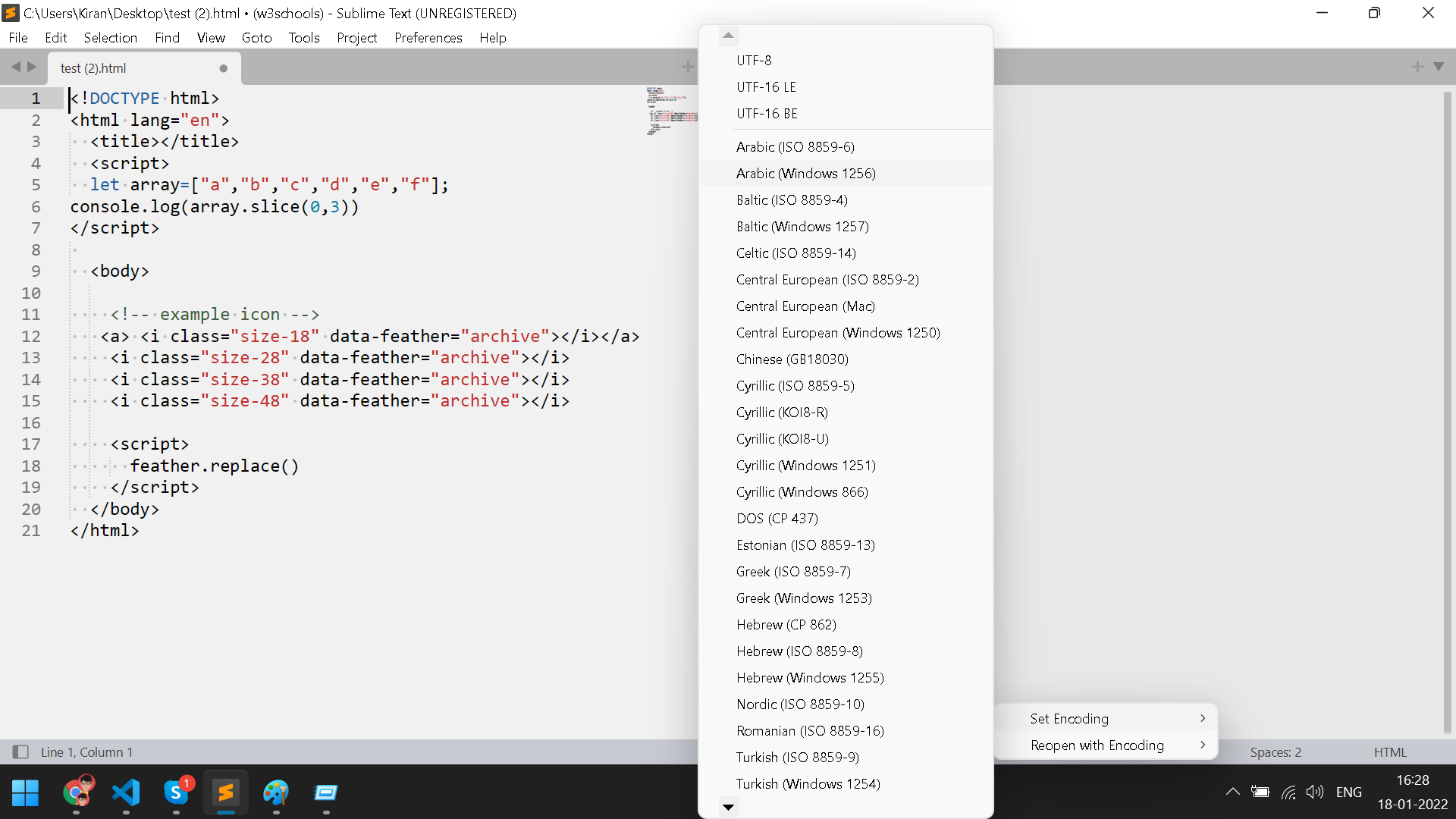This screenshot has height=819, width=1456.
Task: Open the Preferences menu
Action: coord(428,37)
